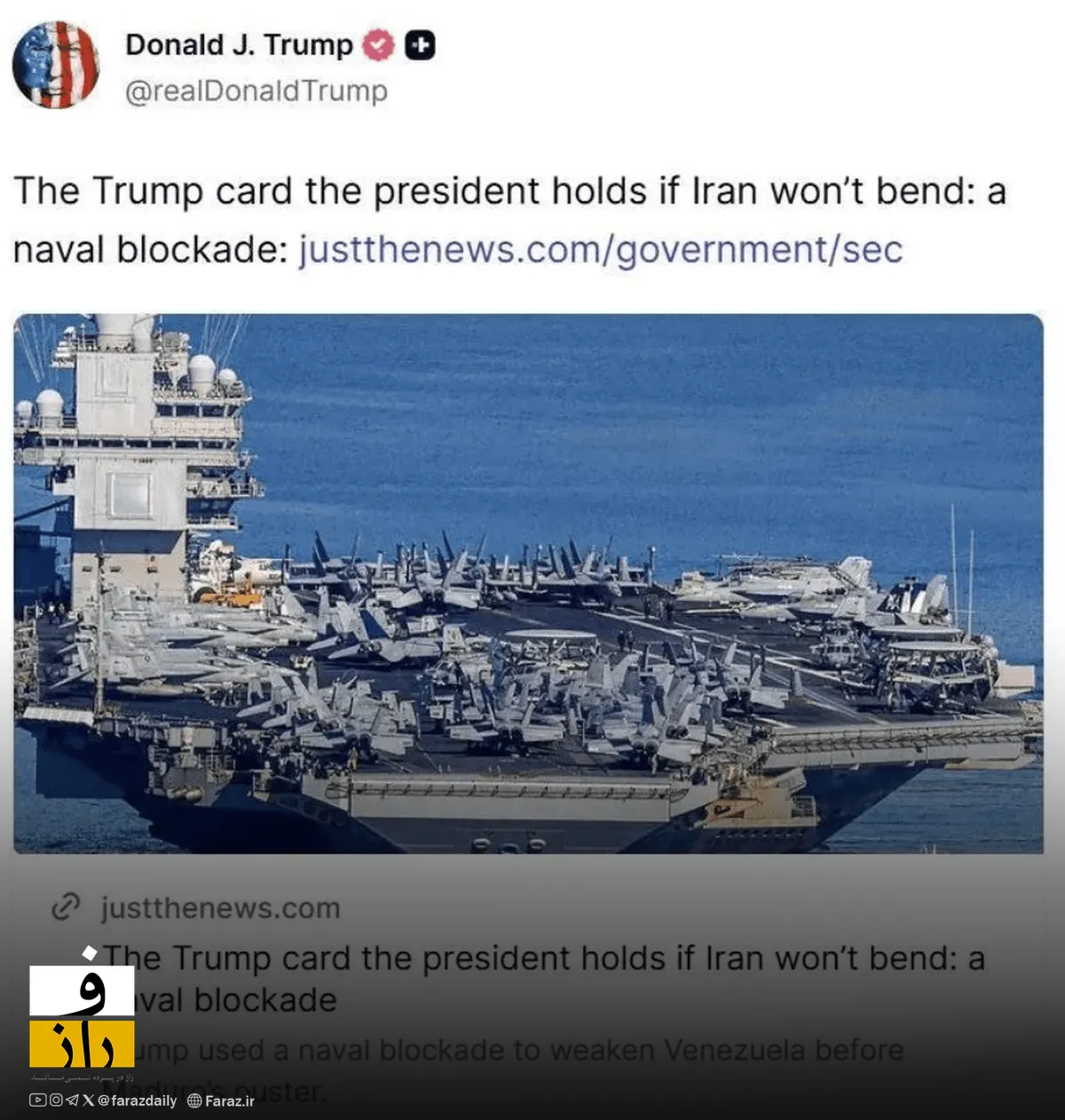Click the justthenews.com domain in the card
This screenshot has width=1065, height=1120.
click(220, 908)
